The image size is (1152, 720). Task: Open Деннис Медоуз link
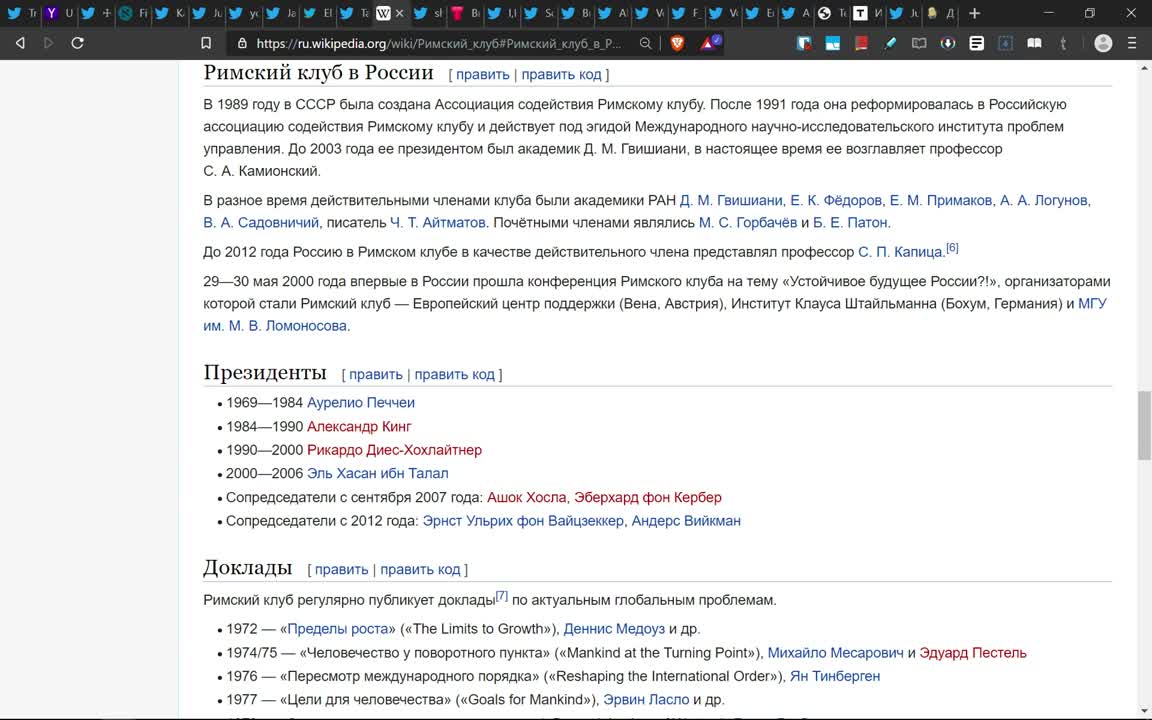[614, 629]
